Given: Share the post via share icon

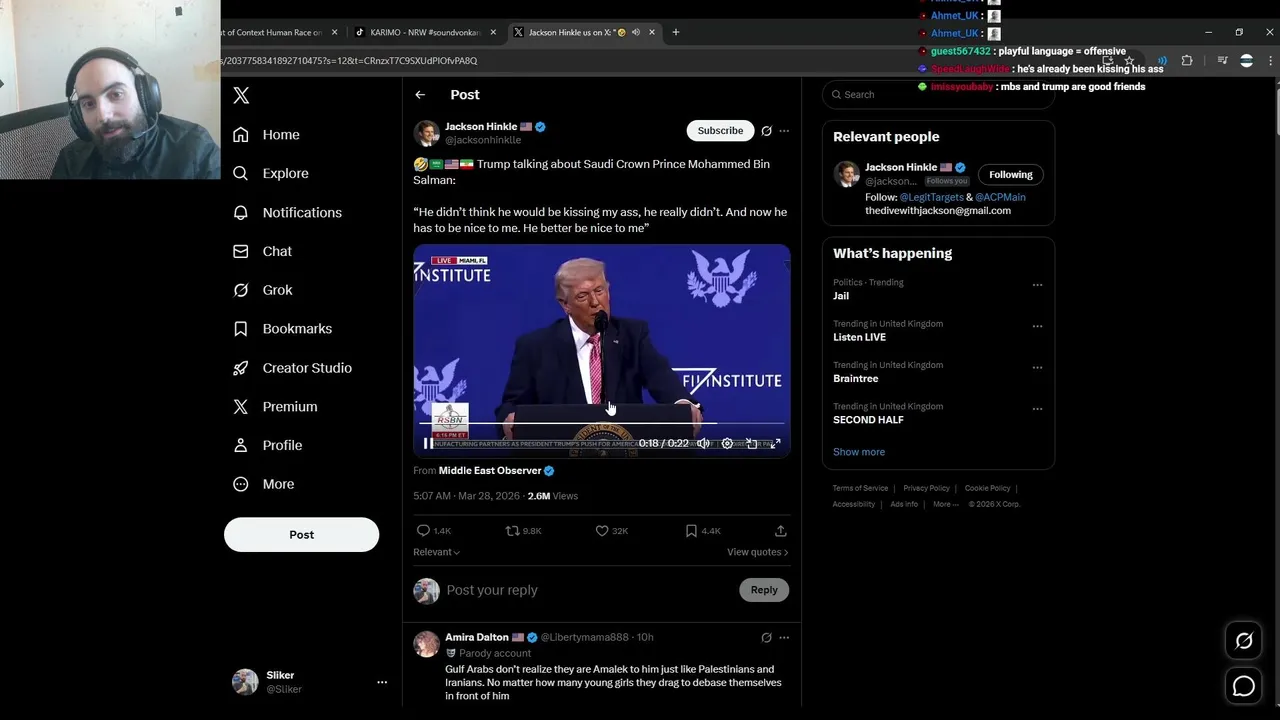Looking at the screenshot, I should pyautogui.click(x=781, y=531).
